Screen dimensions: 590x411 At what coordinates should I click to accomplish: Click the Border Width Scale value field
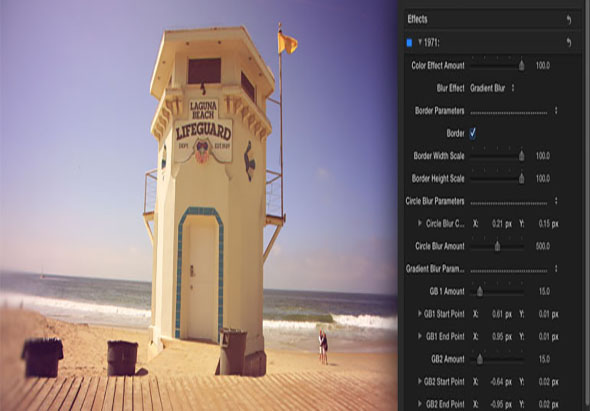[x=543, y=156]
